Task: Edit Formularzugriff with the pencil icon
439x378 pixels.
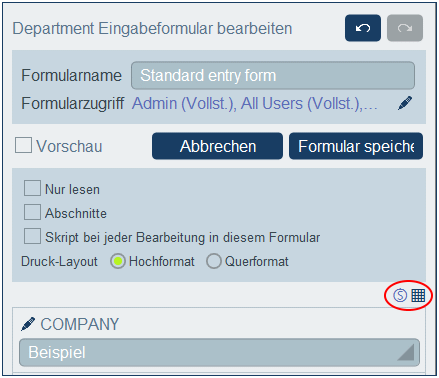Action: pos(405,103)
